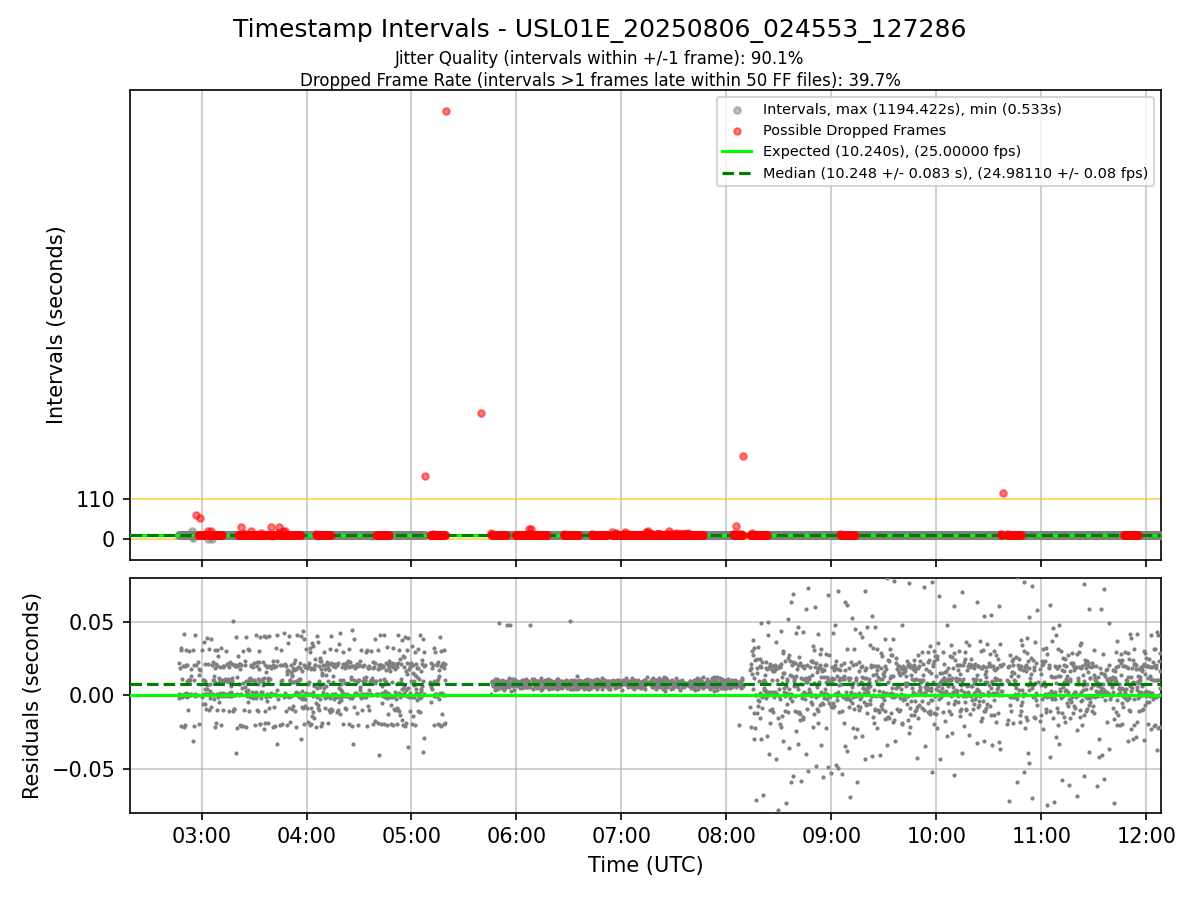Click the plot title 'Timestamp Intervals - USL01E_20250806_024553_127286'
1200x900 pixels.
(599, 29)
